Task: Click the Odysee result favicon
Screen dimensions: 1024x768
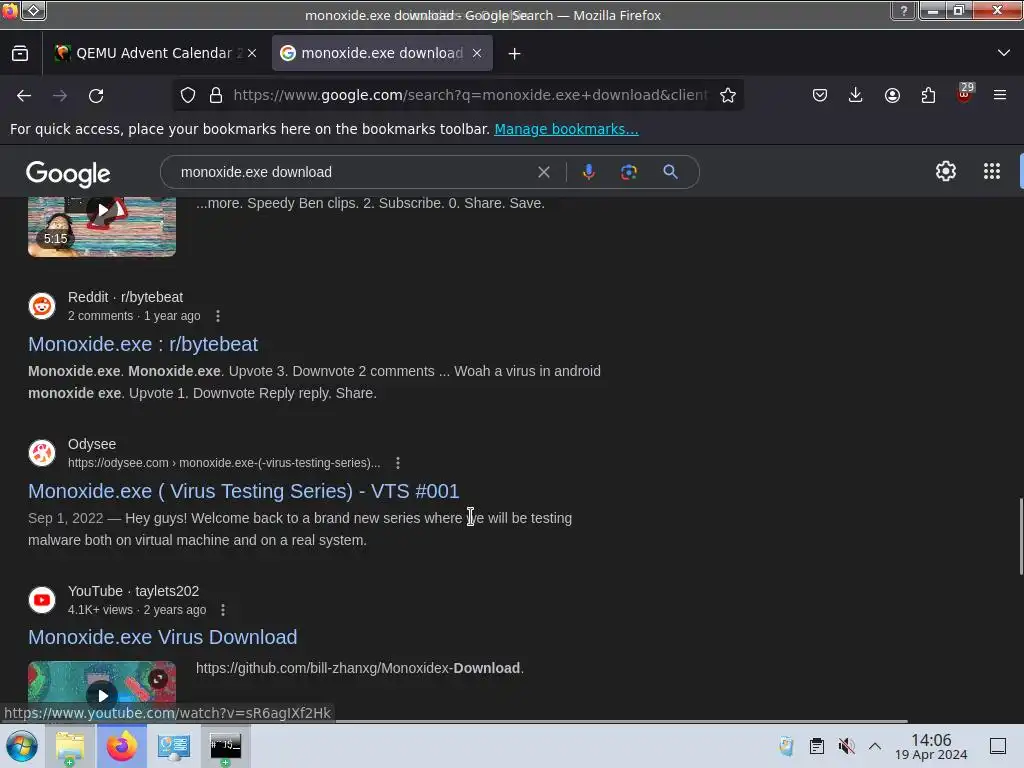Action: tap(42, 453)
